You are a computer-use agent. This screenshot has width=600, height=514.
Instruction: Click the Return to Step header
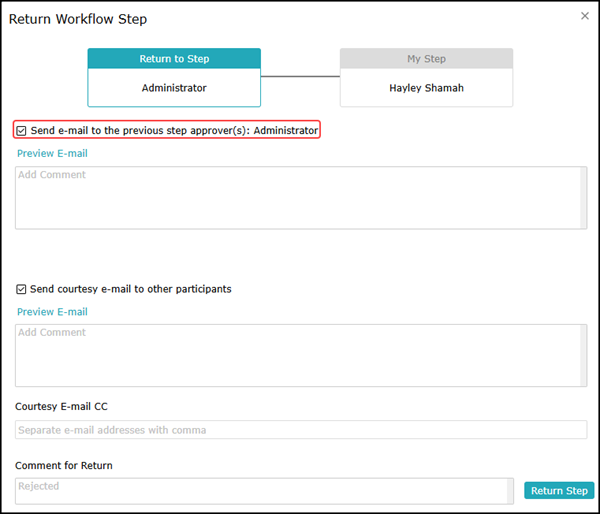pos(174,59)
